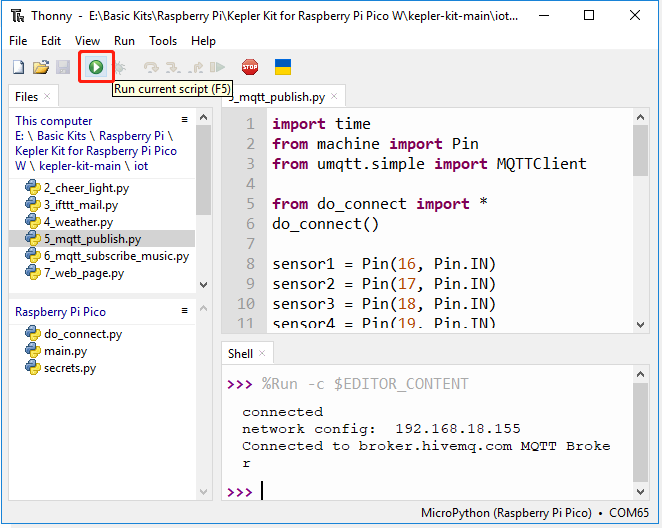662x528 pixels.
Task: Click Python icon beside do_connect.py
Action: (33, 334)
